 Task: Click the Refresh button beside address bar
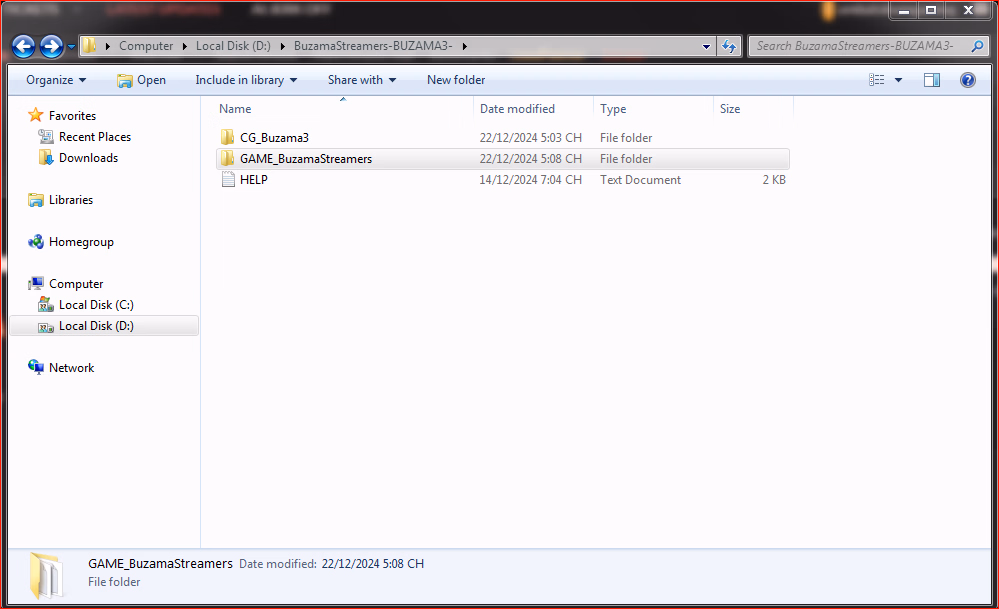pyautogui.click(x=729, y=46)
